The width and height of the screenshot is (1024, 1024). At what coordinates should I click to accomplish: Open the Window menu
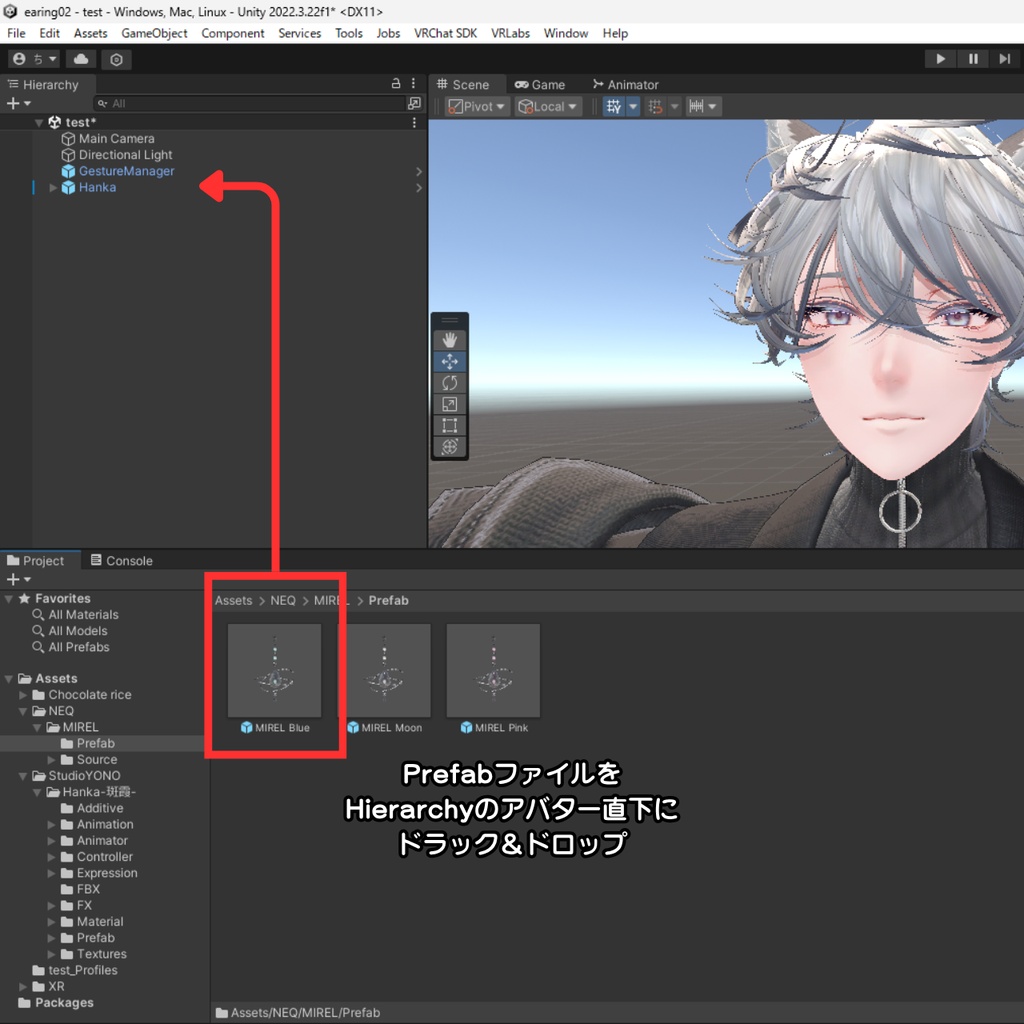click(566, 33)
